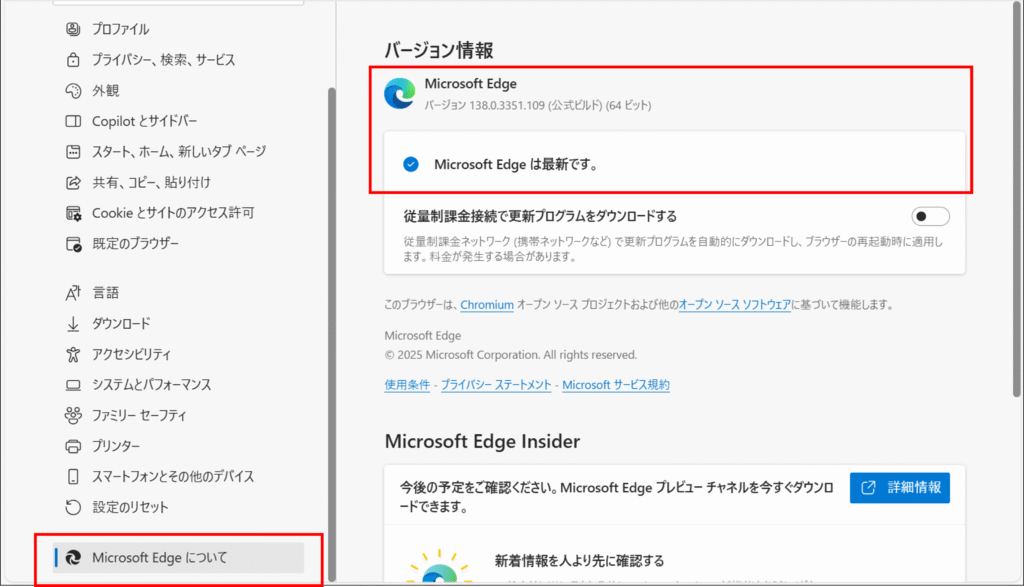The width and height of the screenshot is (1024, 587).
Task: Open the Chromium link
Action: 487,305
